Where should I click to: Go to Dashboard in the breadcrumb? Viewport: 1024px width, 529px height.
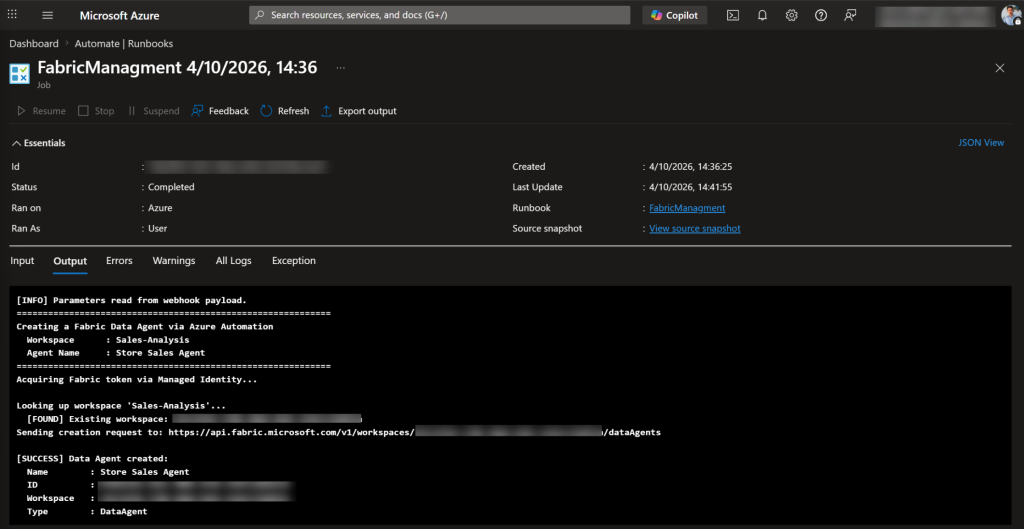pos(34,44)
